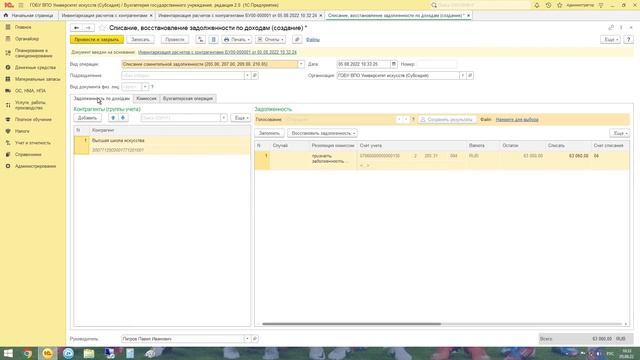
Task: Open calendar picker next to Дата field
Action: 393,64
